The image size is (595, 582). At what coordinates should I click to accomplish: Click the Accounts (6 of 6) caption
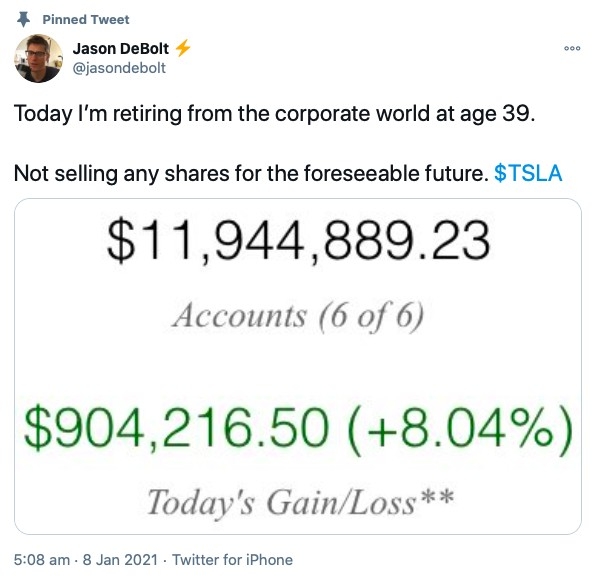298,317
